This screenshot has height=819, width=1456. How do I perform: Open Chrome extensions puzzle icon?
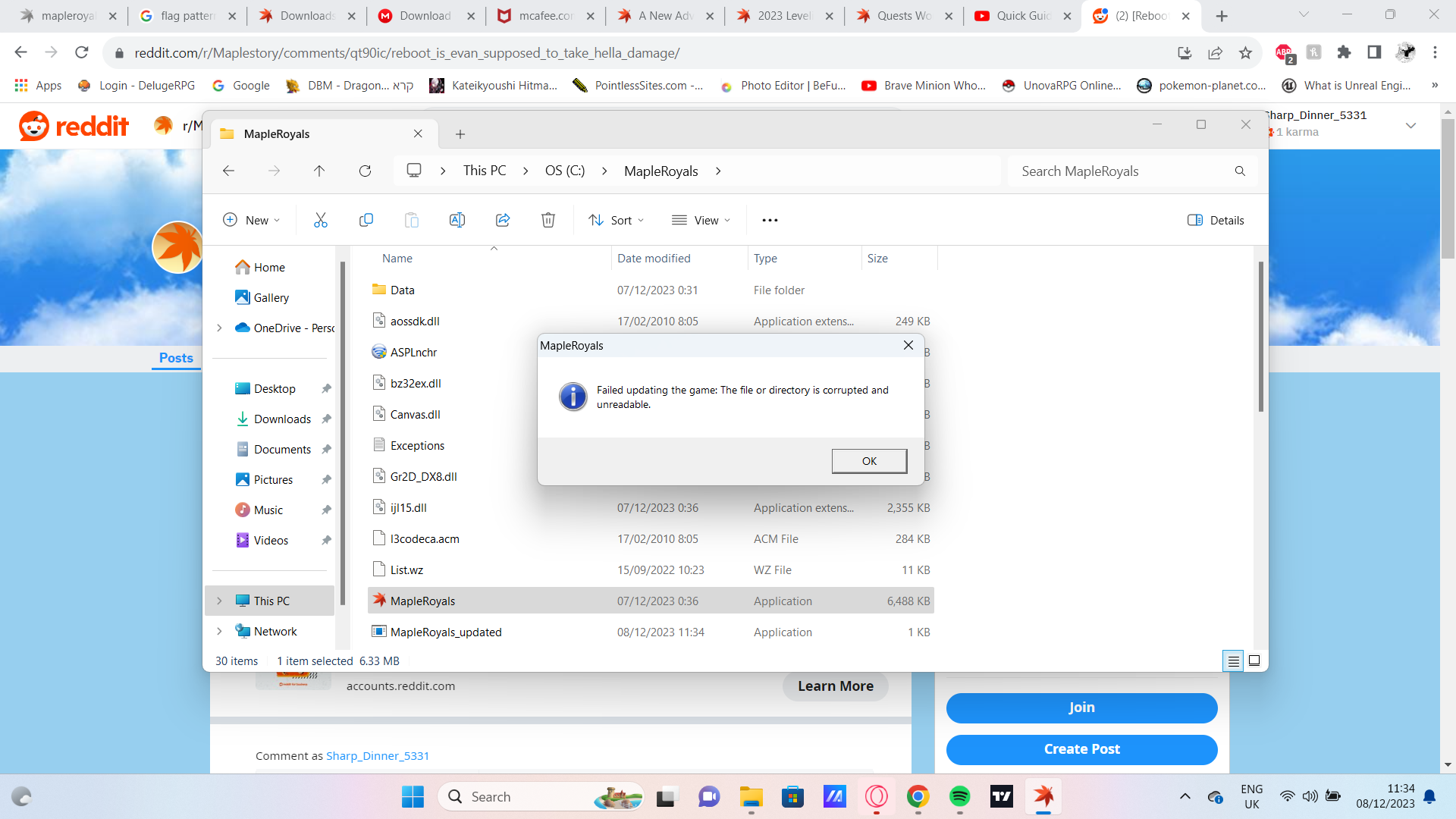(1344, 52)
